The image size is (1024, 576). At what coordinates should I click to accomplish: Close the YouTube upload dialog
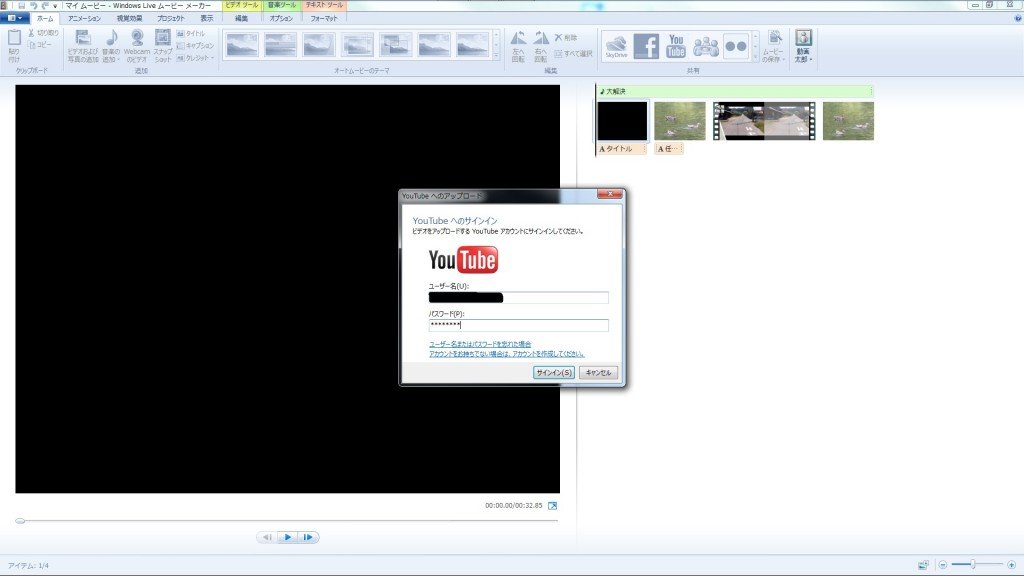pyautogui.click(x=609, y=194)
